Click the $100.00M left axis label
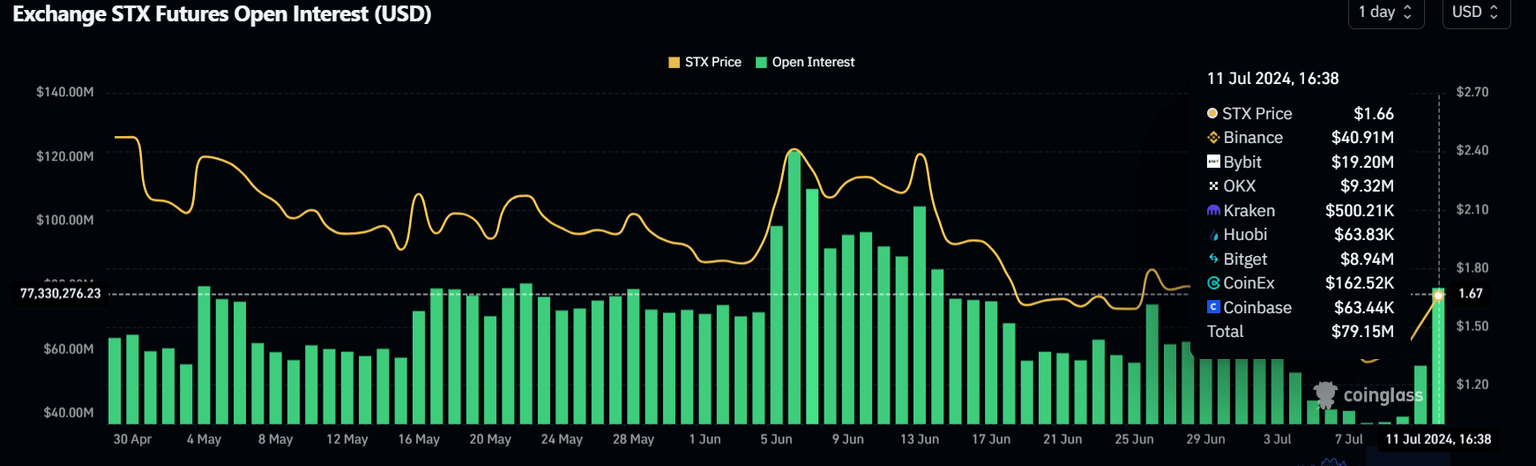This screenshot has width=1536, height=466. pos(65,220)
